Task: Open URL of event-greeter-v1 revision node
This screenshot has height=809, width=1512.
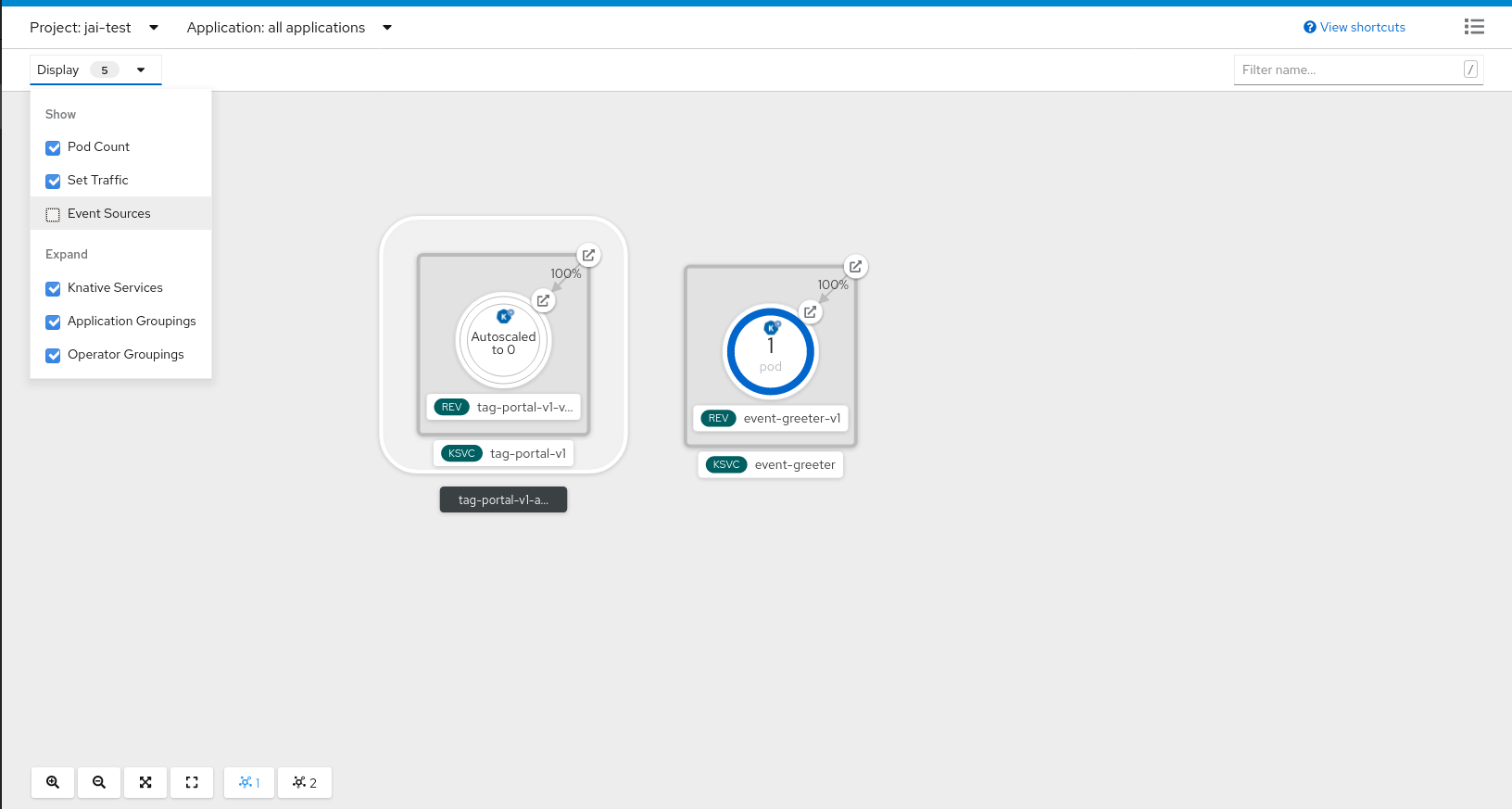Action: pyautogui.click(x=810, y=311)
